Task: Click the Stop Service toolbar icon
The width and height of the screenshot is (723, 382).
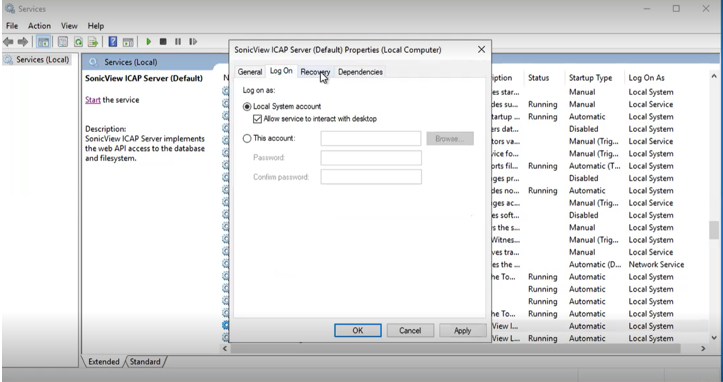Action: (x=163, y=42)
